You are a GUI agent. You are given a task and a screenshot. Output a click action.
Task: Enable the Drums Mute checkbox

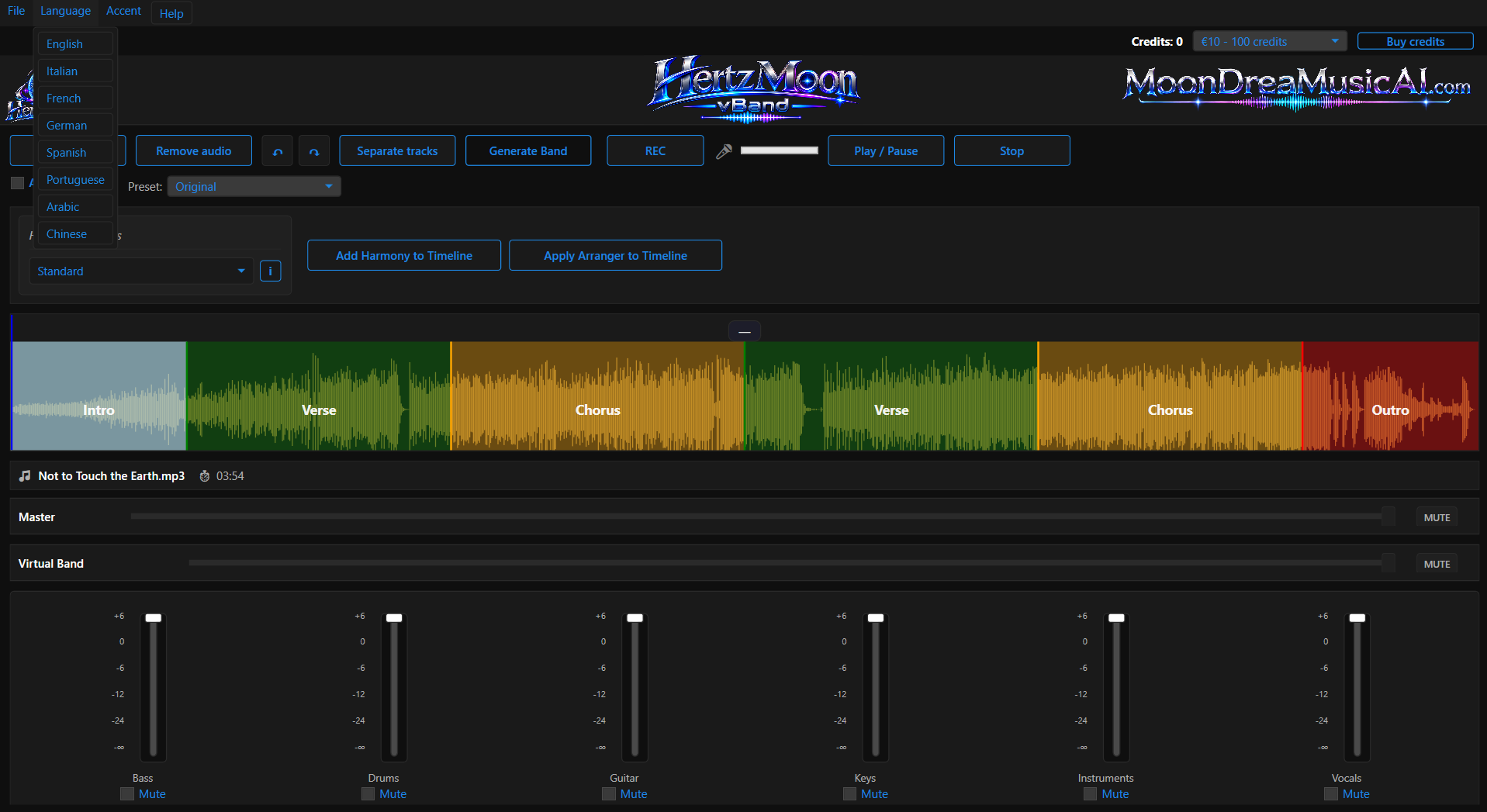[368, 794]
